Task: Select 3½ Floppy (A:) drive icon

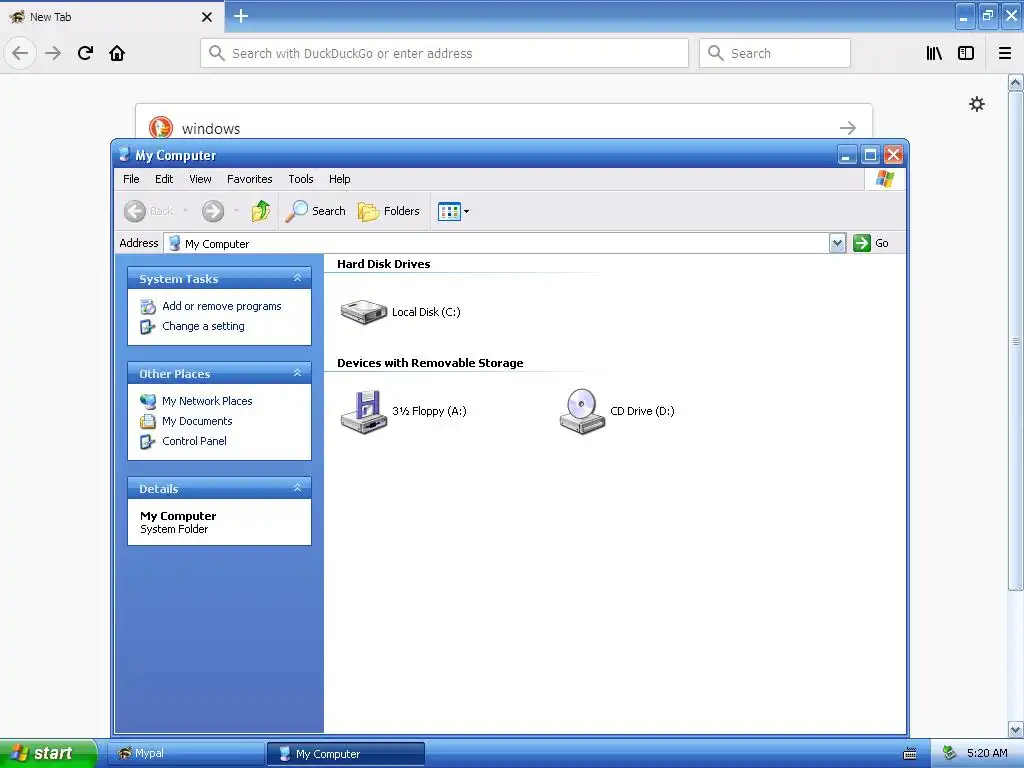Action: pos(364,411)
